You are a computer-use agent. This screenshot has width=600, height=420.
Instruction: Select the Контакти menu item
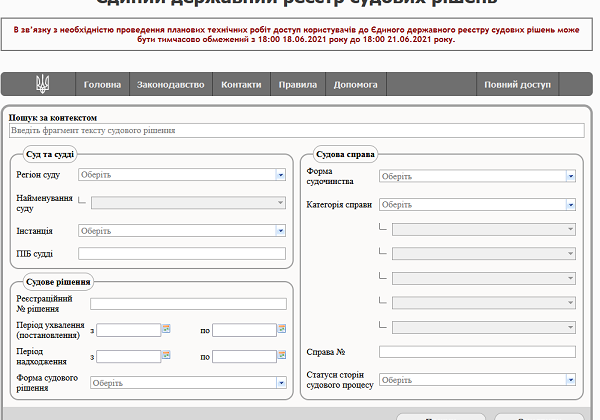click(x=241, y=85)
